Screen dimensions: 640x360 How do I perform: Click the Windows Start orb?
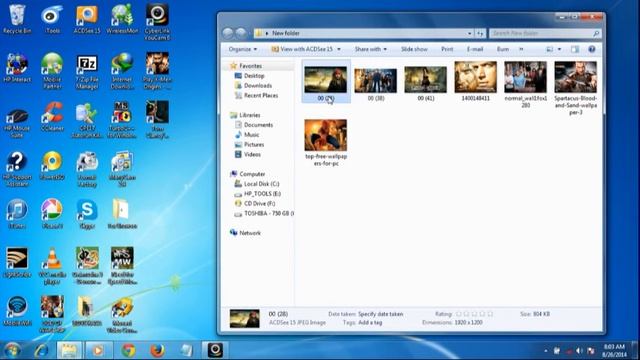coord(12,350)
